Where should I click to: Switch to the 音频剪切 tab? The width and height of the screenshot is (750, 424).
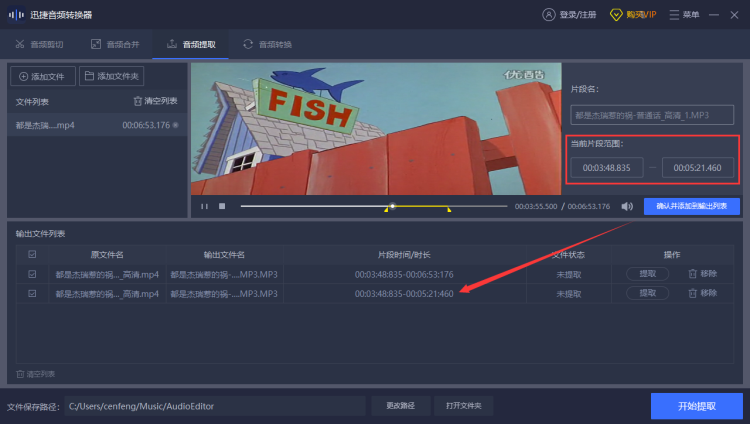(39, 45)
